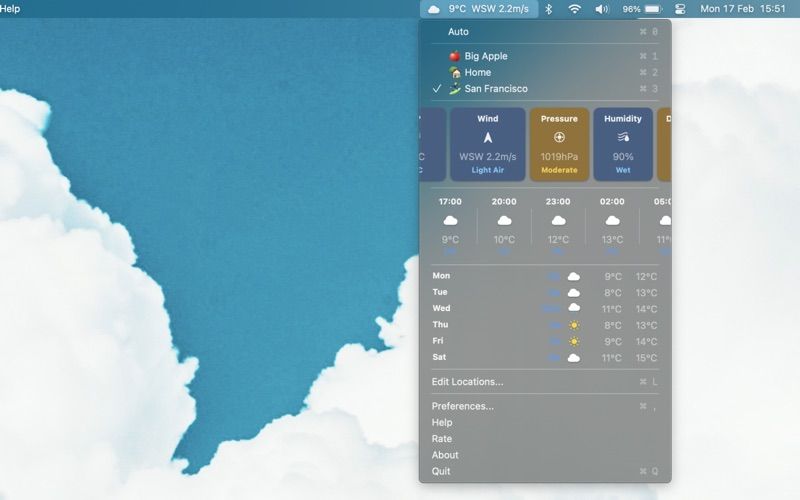Open the Help menu in menu bar
This screenshot has width=800, height=500.
10,9
